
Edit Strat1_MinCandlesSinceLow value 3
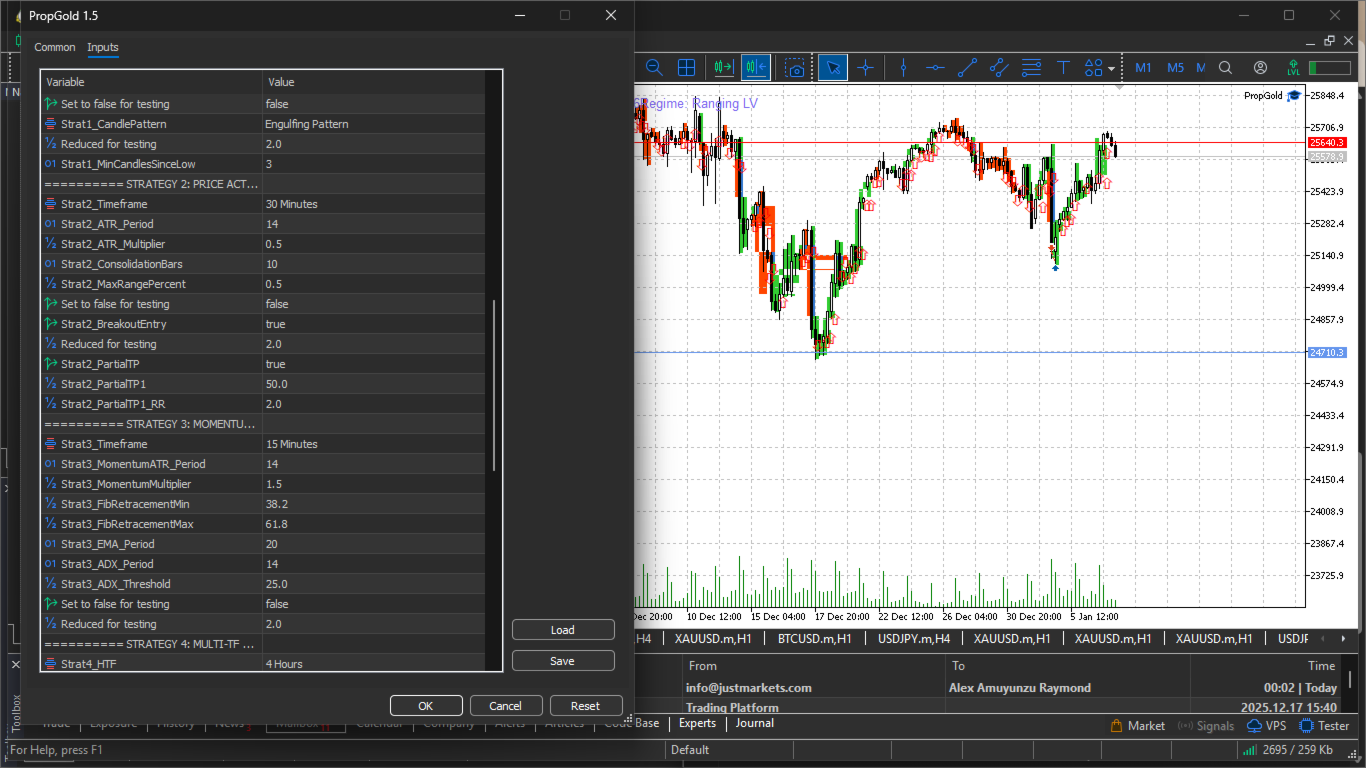(373, 164)
